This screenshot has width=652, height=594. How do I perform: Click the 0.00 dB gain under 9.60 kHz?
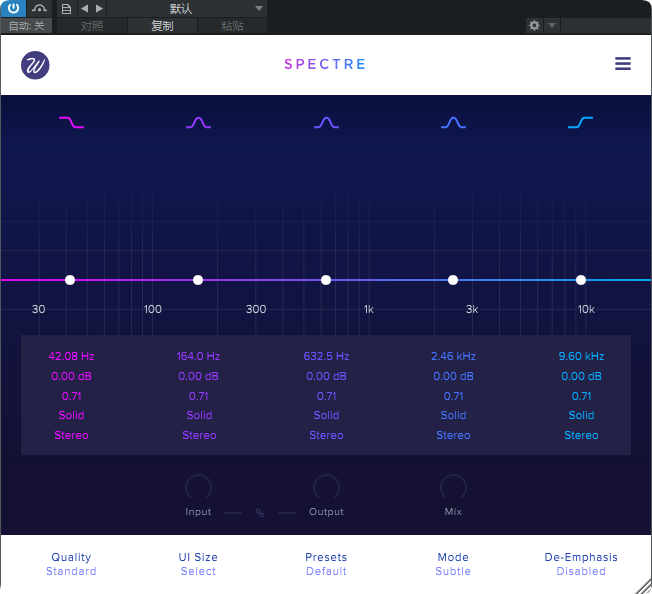tap(581, 376)
